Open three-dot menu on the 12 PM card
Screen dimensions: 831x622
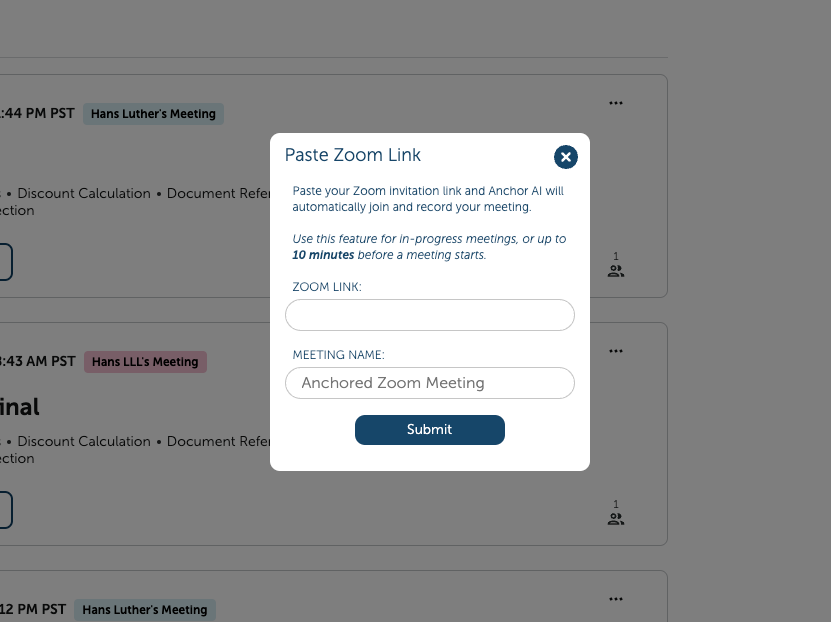click(x=616, y=599)
